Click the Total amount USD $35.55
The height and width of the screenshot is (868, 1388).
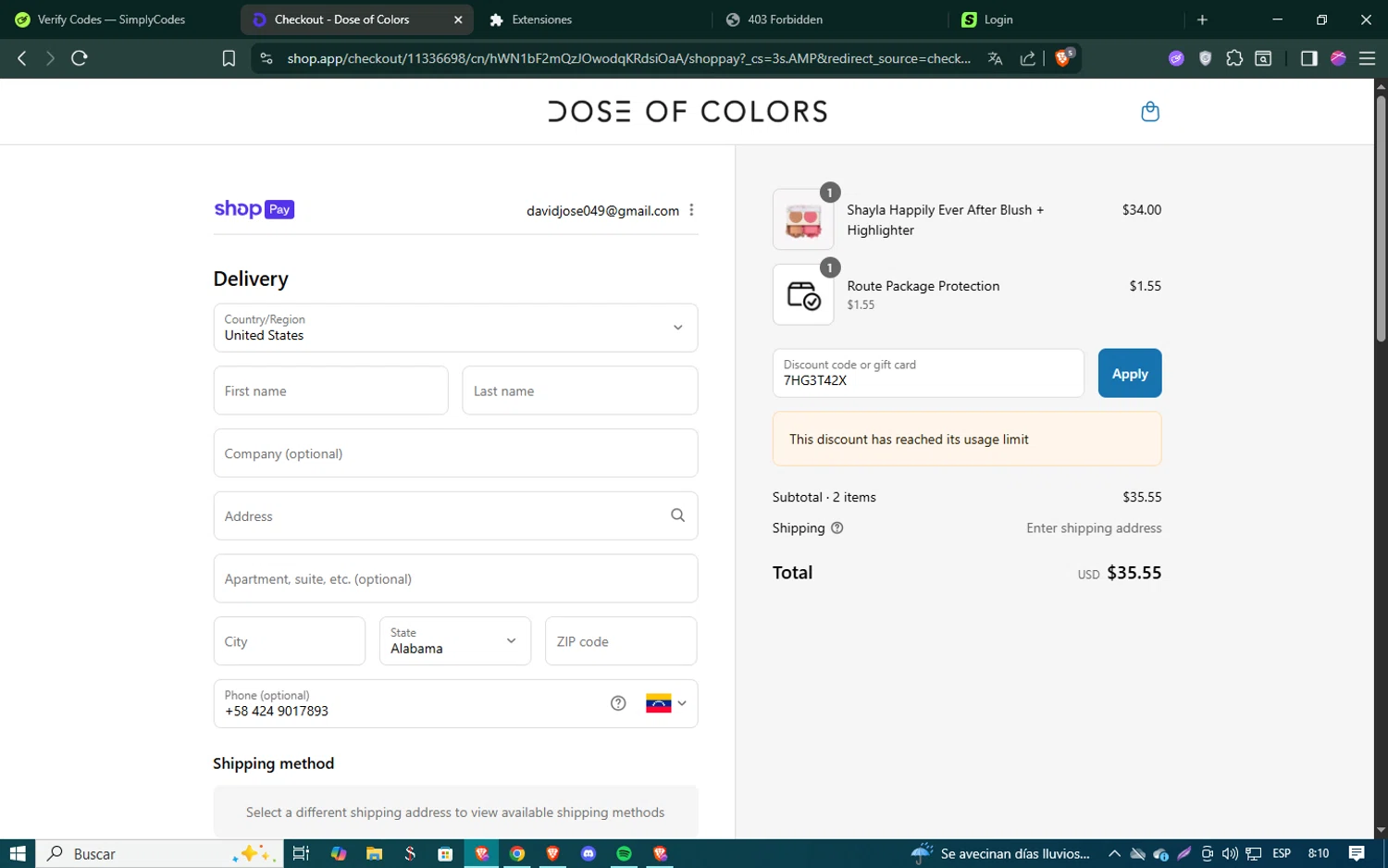1119,573
